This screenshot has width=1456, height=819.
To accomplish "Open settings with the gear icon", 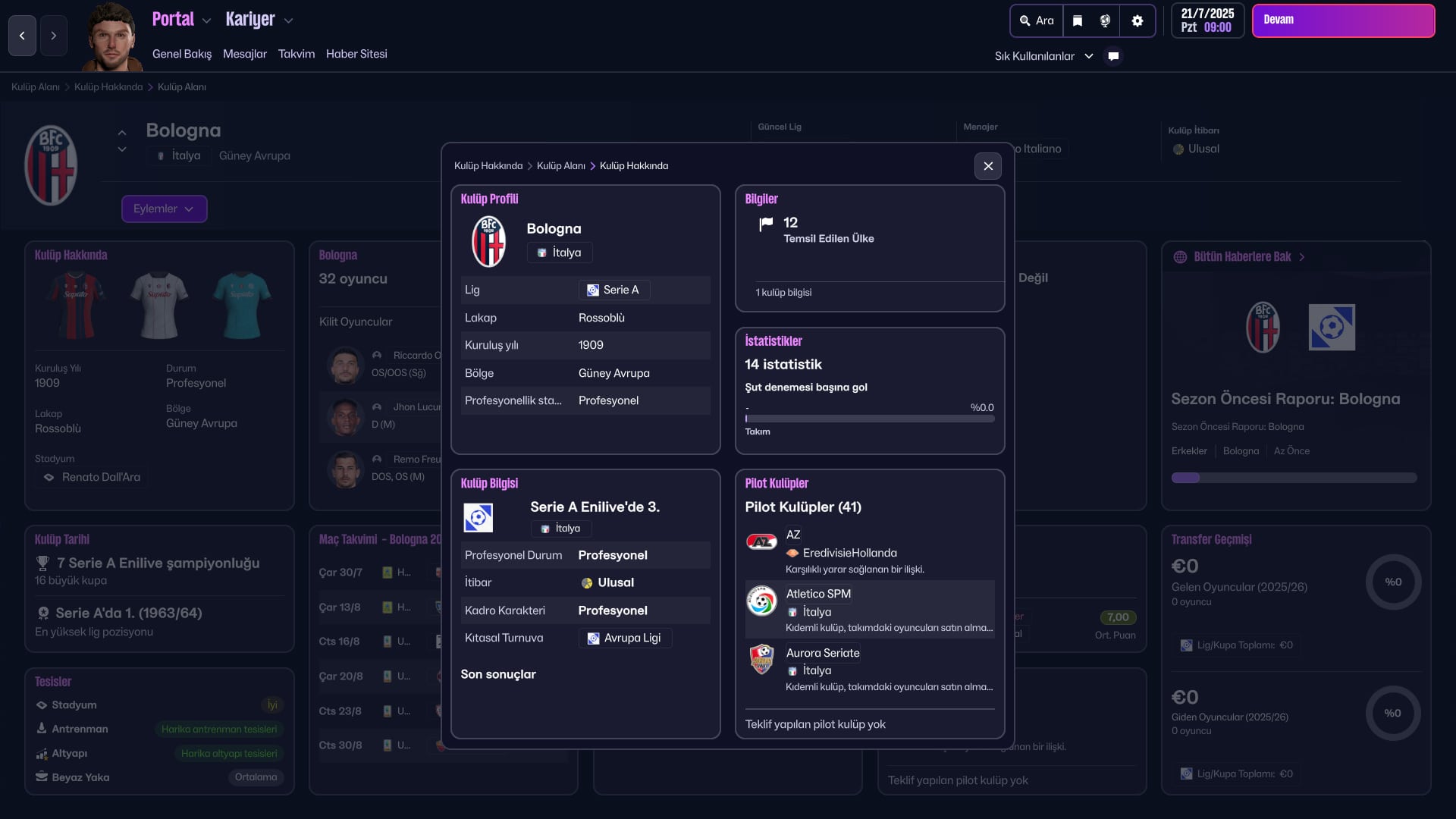I will (x=1137, y=21).
